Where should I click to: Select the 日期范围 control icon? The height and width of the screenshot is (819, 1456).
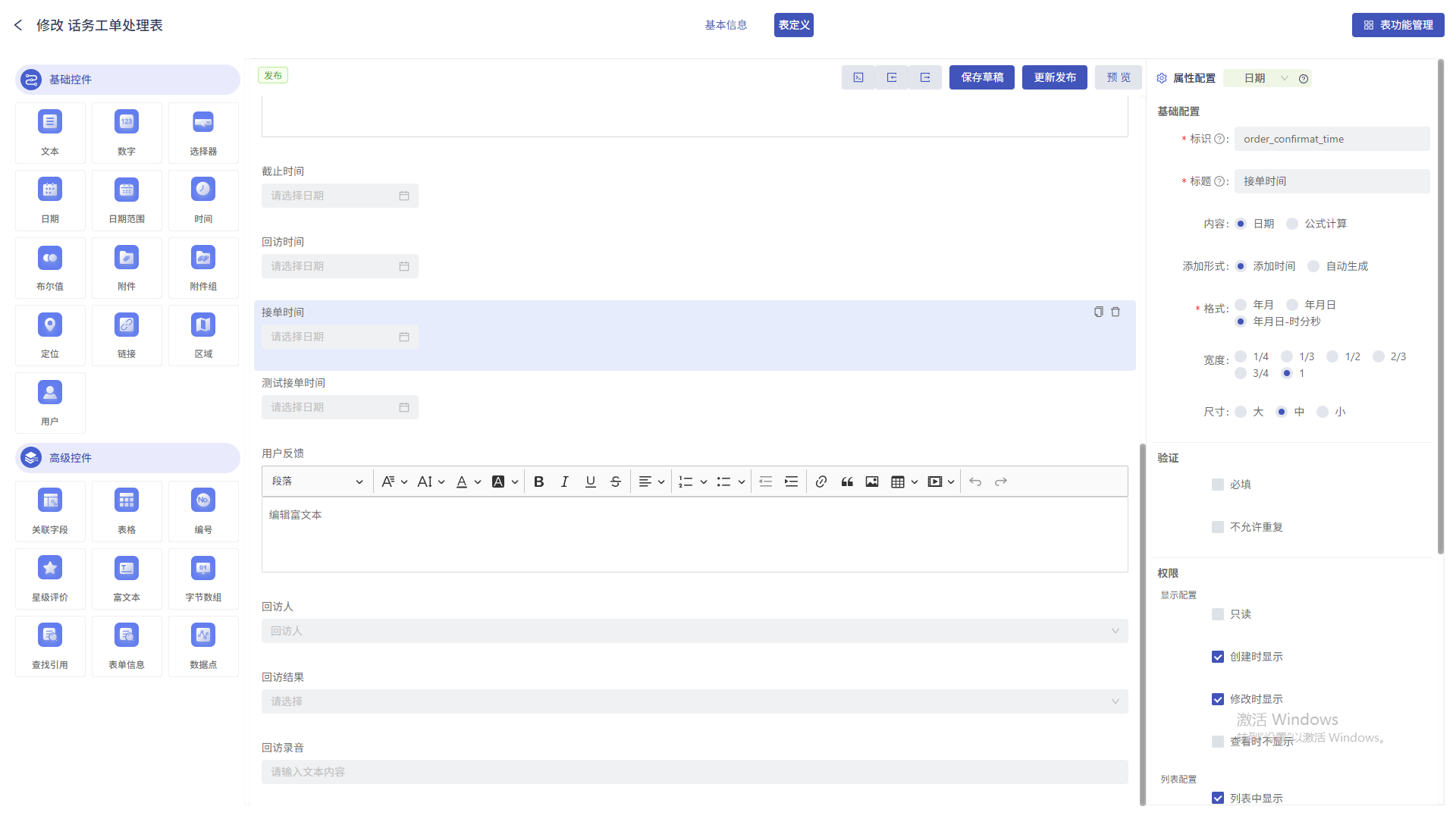pos(127,190)
